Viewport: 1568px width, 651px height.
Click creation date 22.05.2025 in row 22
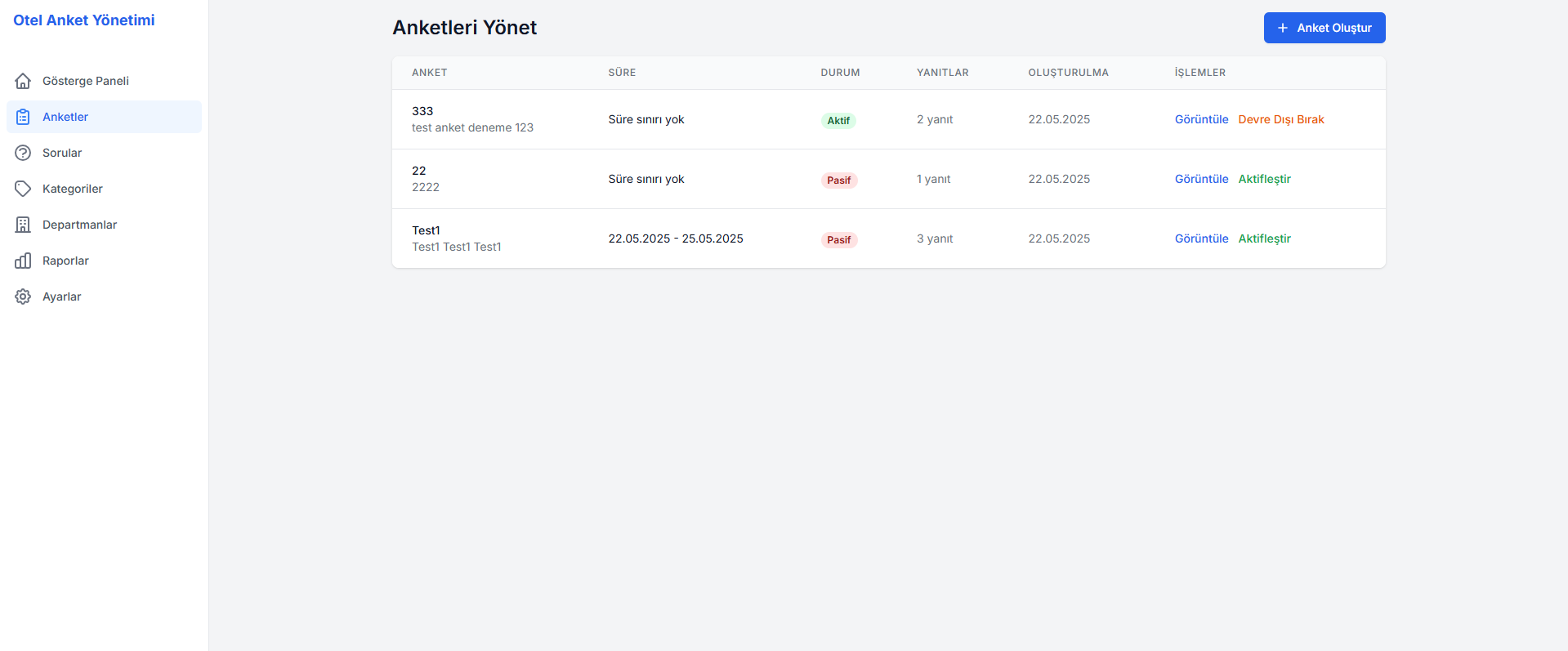tap(1059, 179)
